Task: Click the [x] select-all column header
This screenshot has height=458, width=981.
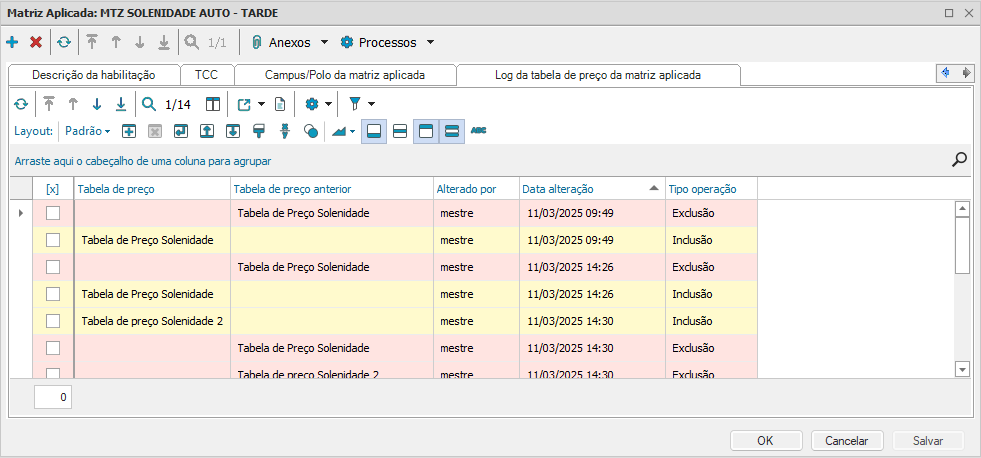Action: pyautogui.click(x=53, y=188)
